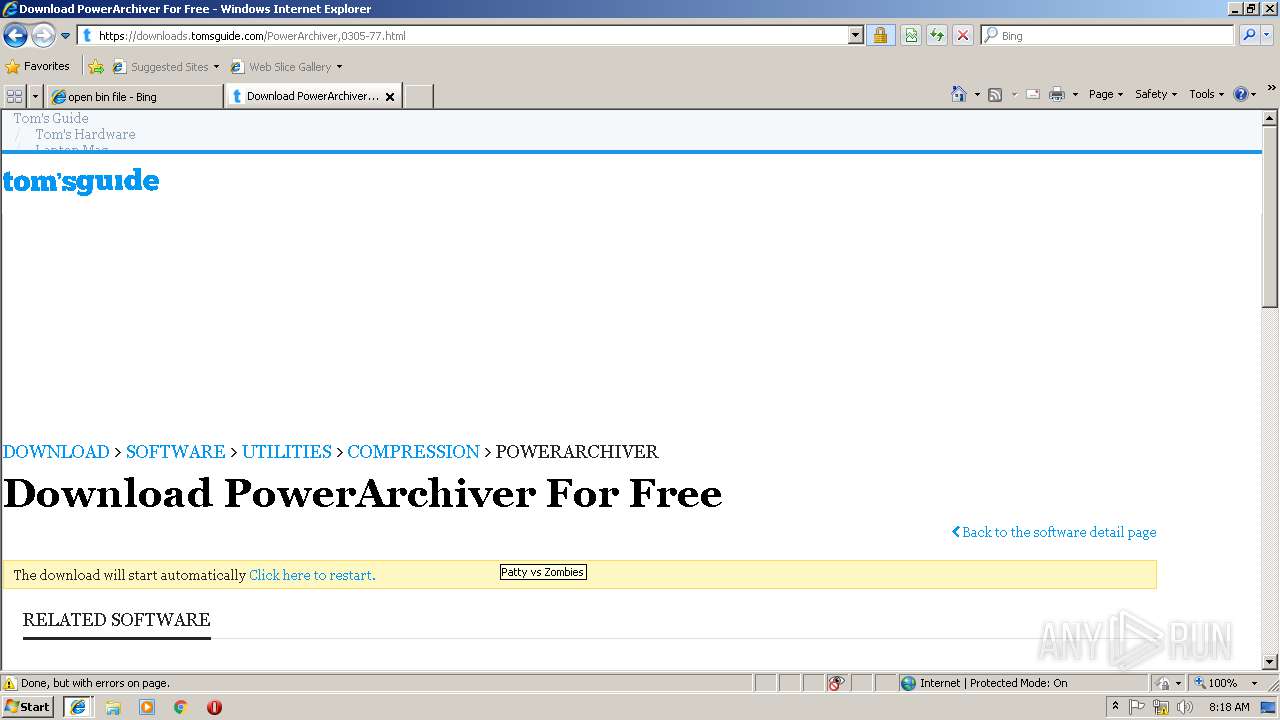Expand the Print options dropdown arrow
The height and width of the screenshot is (720, 1280).
coord(1076,95)
